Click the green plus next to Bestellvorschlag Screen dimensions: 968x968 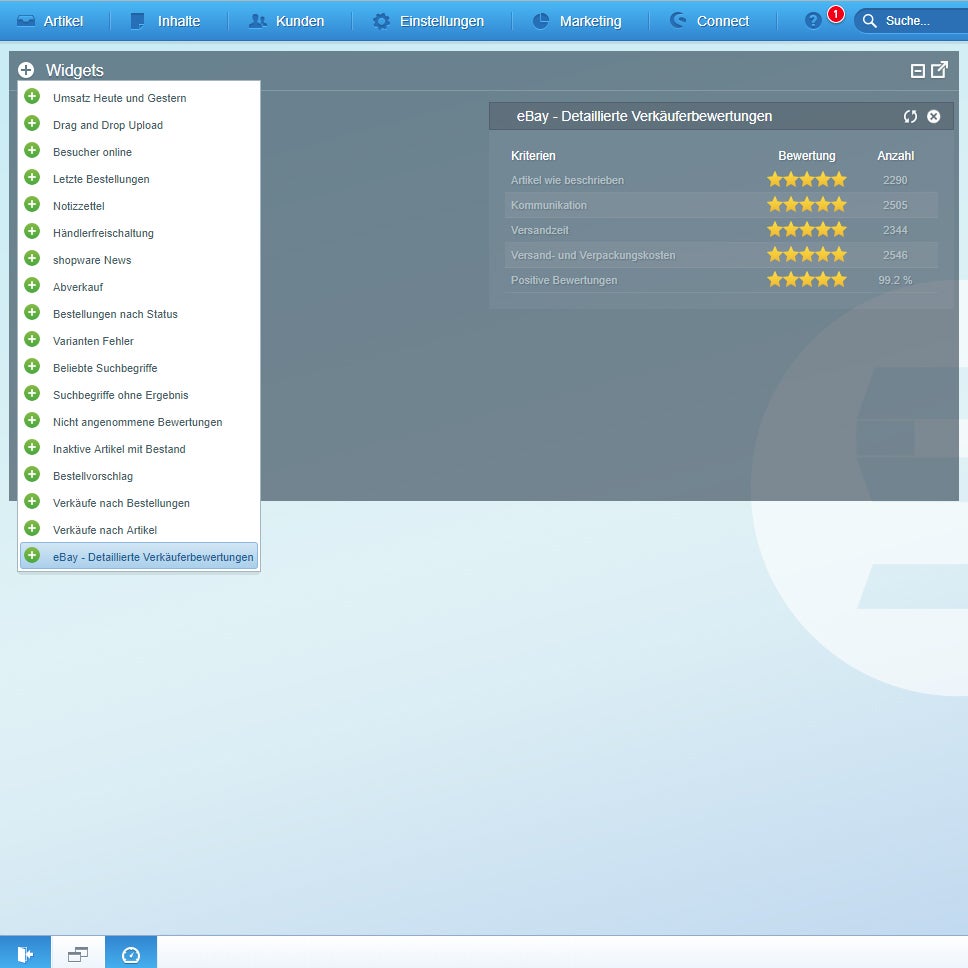[x=32, y=475]
